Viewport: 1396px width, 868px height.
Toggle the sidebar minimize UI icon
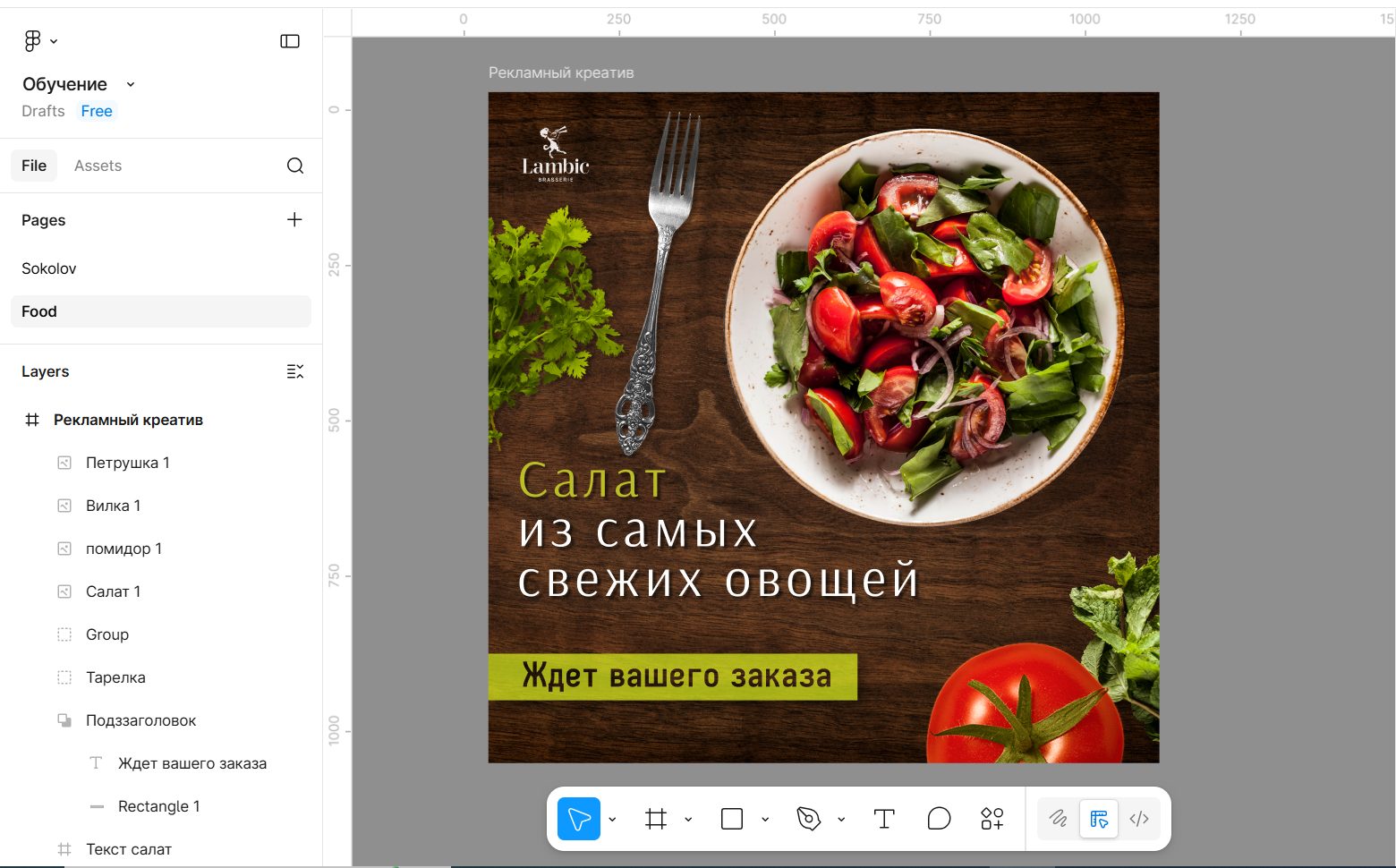pyautogui.click(x=290, y=41)
